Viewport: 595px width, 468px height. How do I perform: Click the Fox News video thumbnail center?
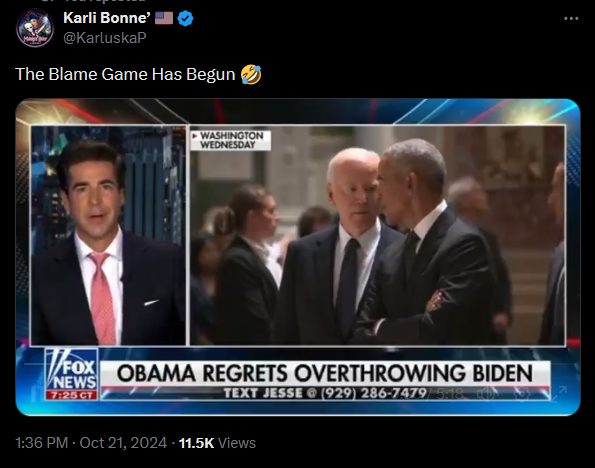pos(298,257)
